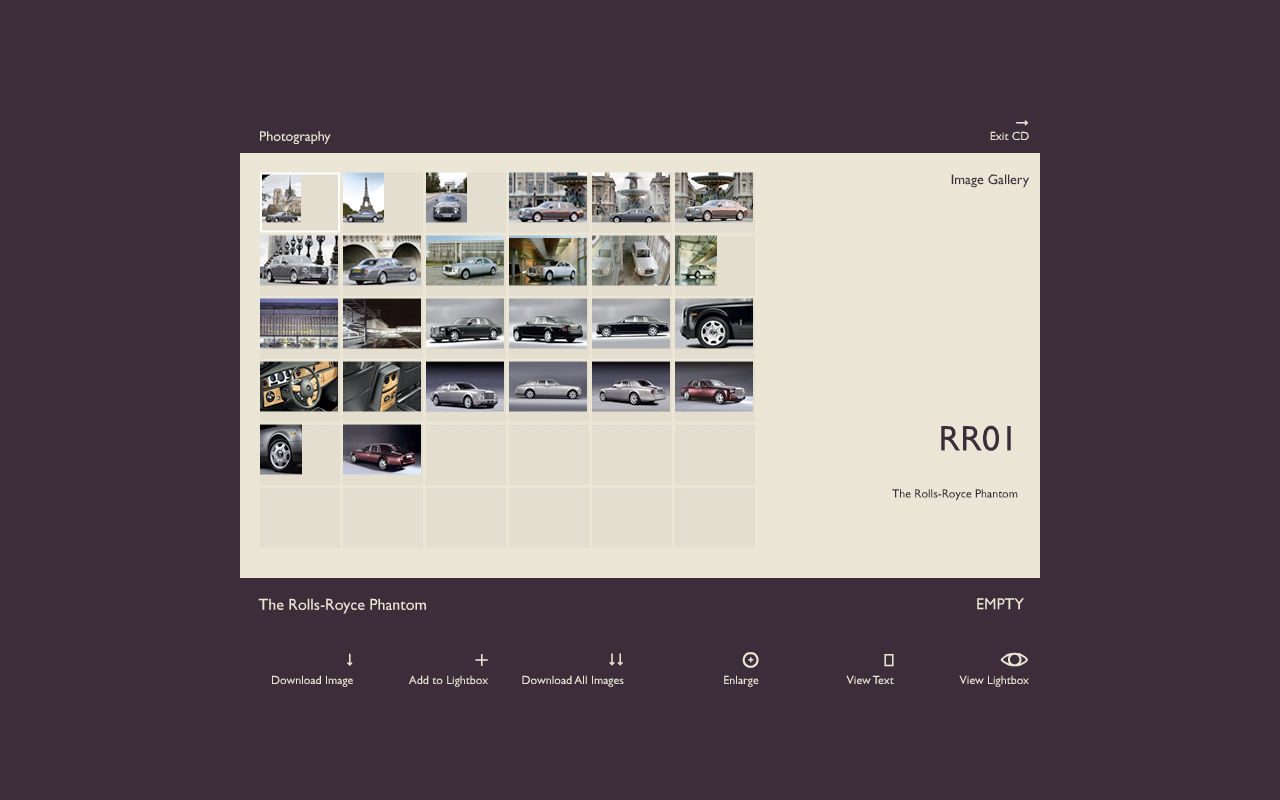Open last fountain thumbnail in first row

(x=714, y=198)
